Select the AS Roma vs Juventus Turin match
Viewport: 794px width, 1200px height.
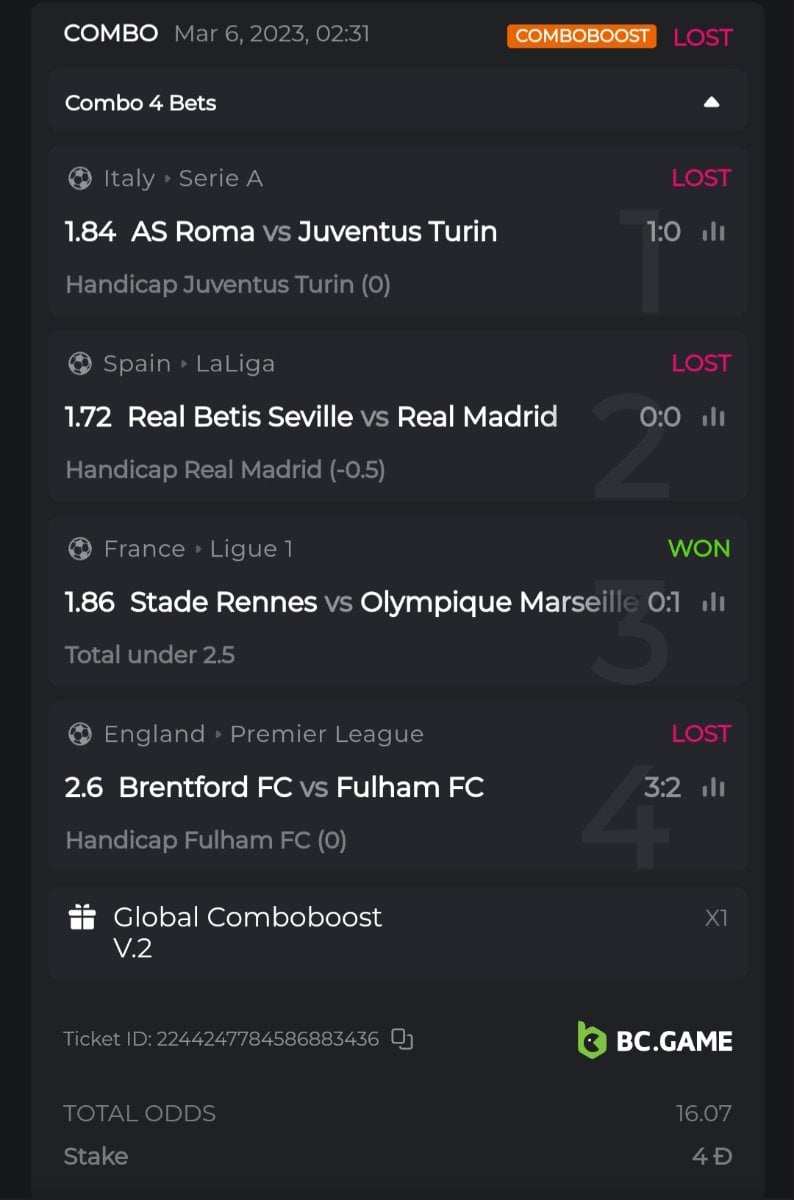click(314, 232)
